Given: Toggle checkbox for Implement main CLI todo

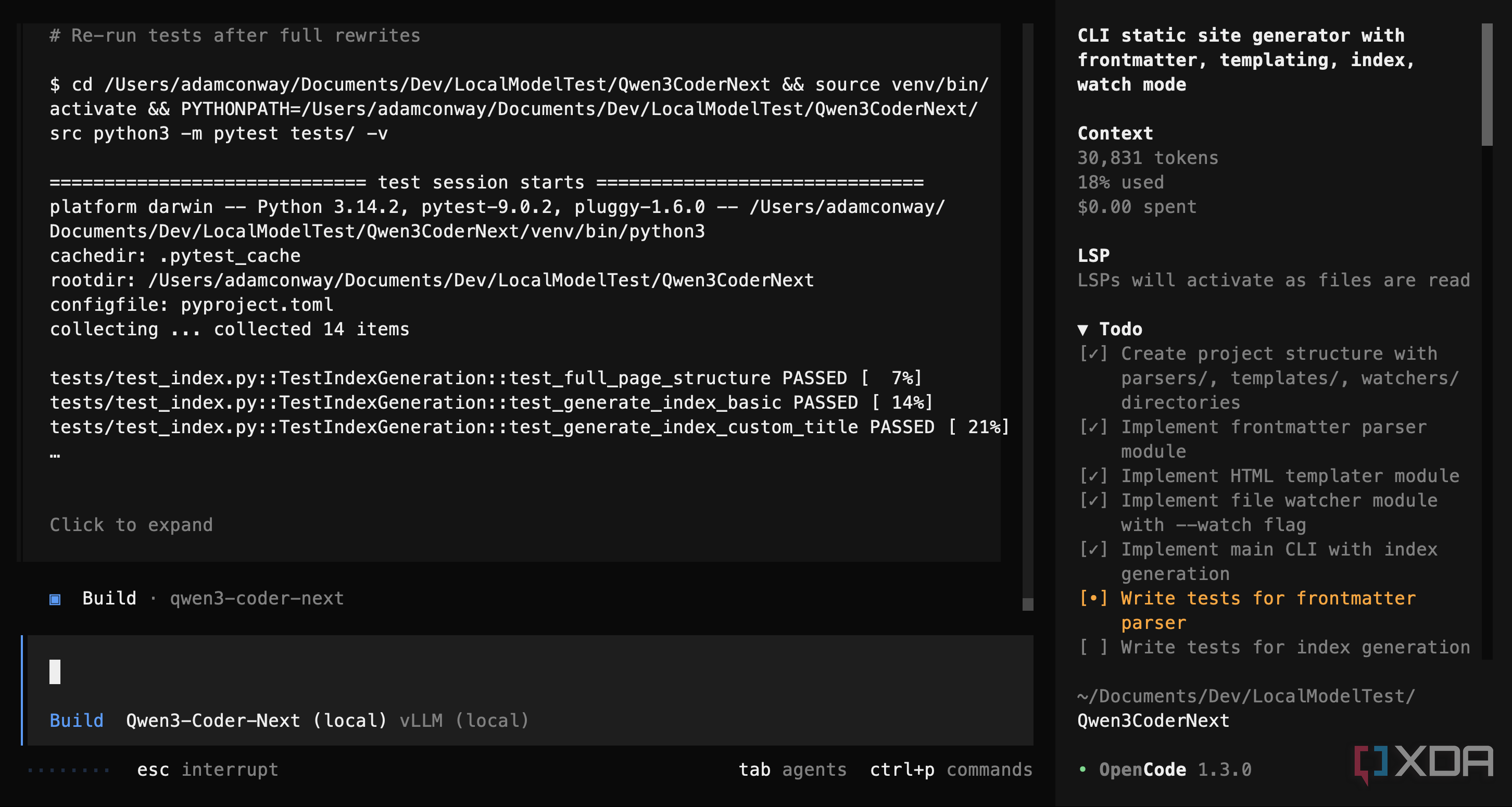Looking at the screenshot, I should point(1093,549).
